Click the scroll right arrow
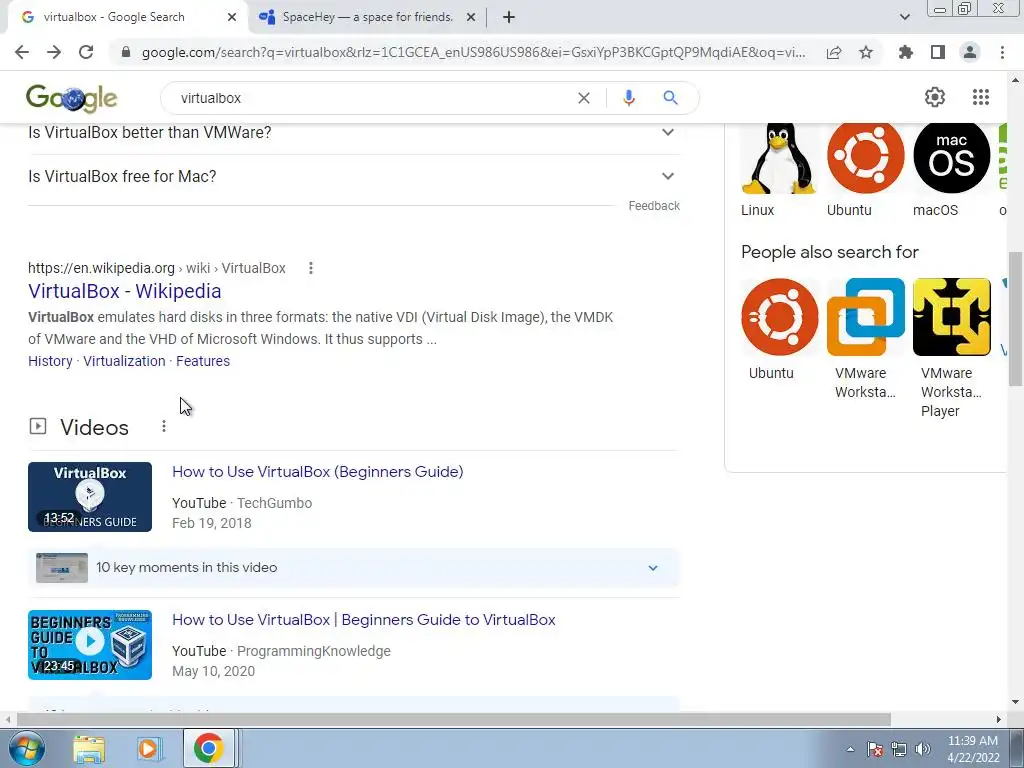The width and height of the screenshot is (1024, 768). click(x=999, y=719)
